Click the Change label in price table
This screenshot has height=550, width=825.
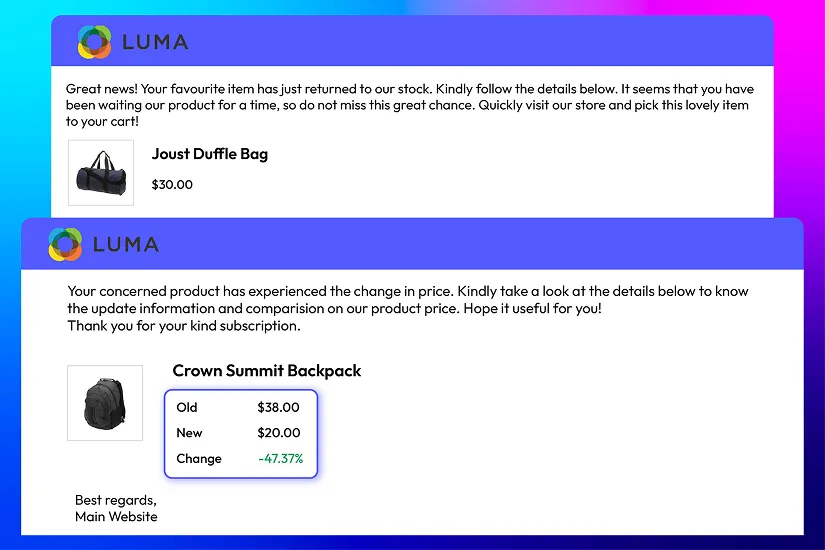(199, 458)
